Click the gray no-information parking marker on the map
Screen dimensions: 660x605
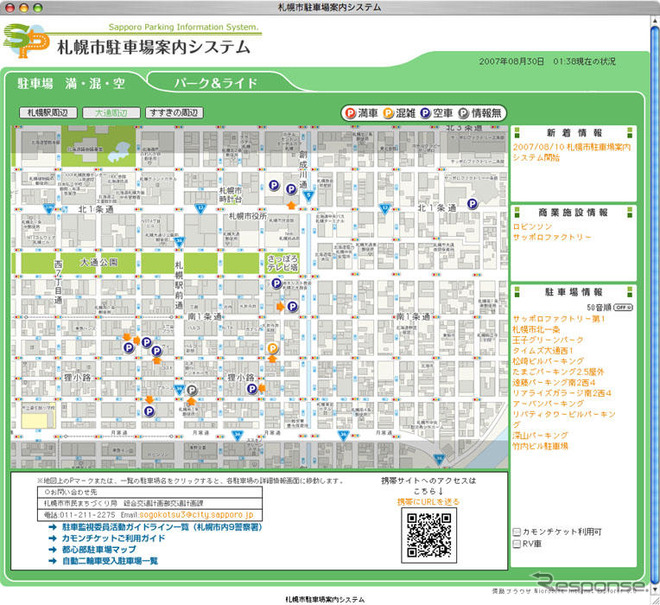tap(192, 390)
